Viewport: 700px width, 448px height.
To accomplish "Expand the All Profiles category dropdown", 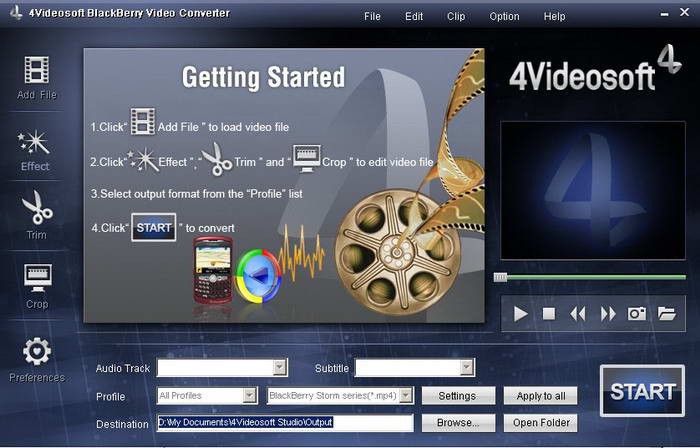I will pos(250,395).
